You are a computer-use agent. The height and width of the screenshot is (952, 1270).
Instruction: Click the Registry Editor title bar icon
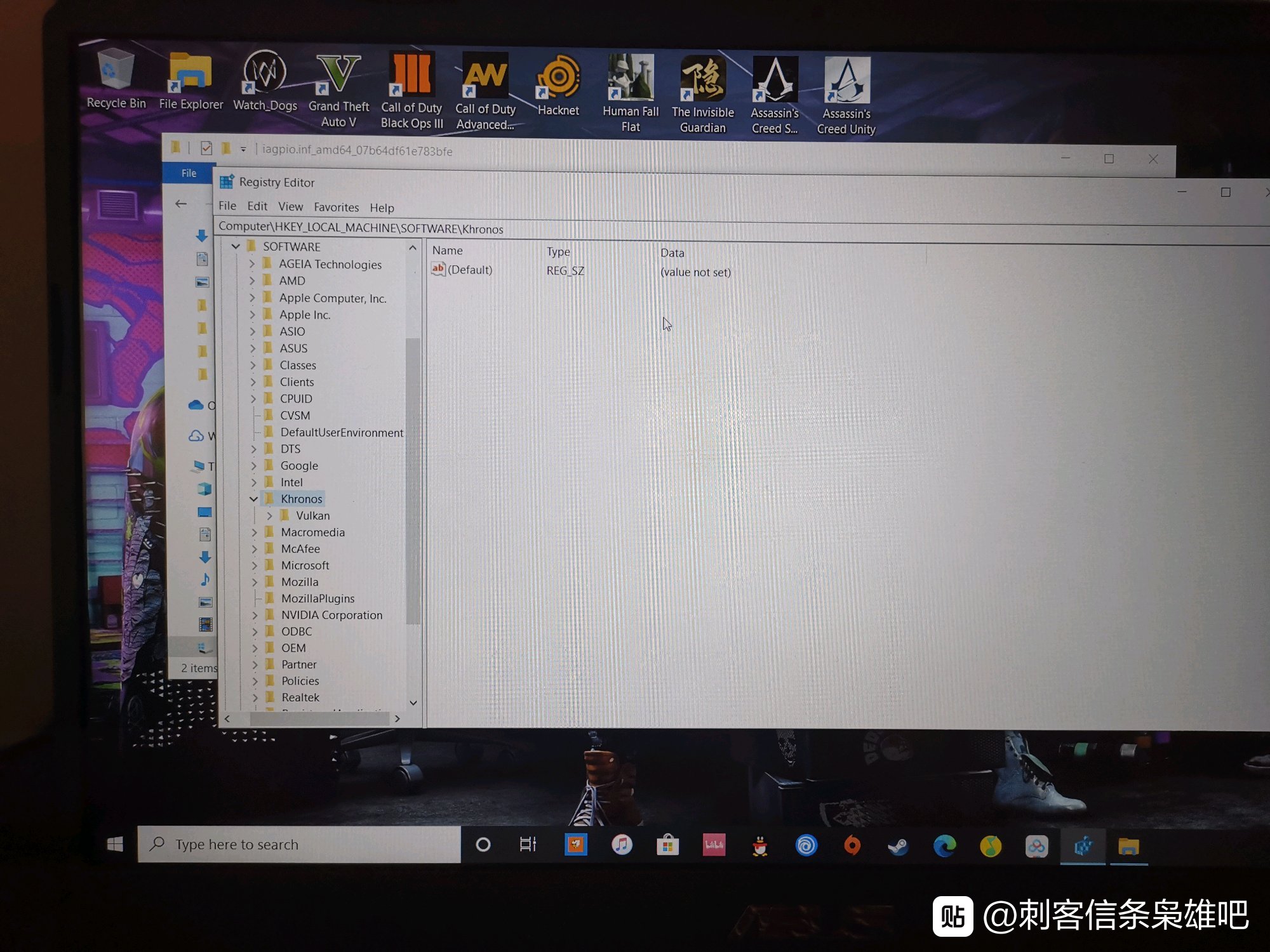[x=227, y=182]
